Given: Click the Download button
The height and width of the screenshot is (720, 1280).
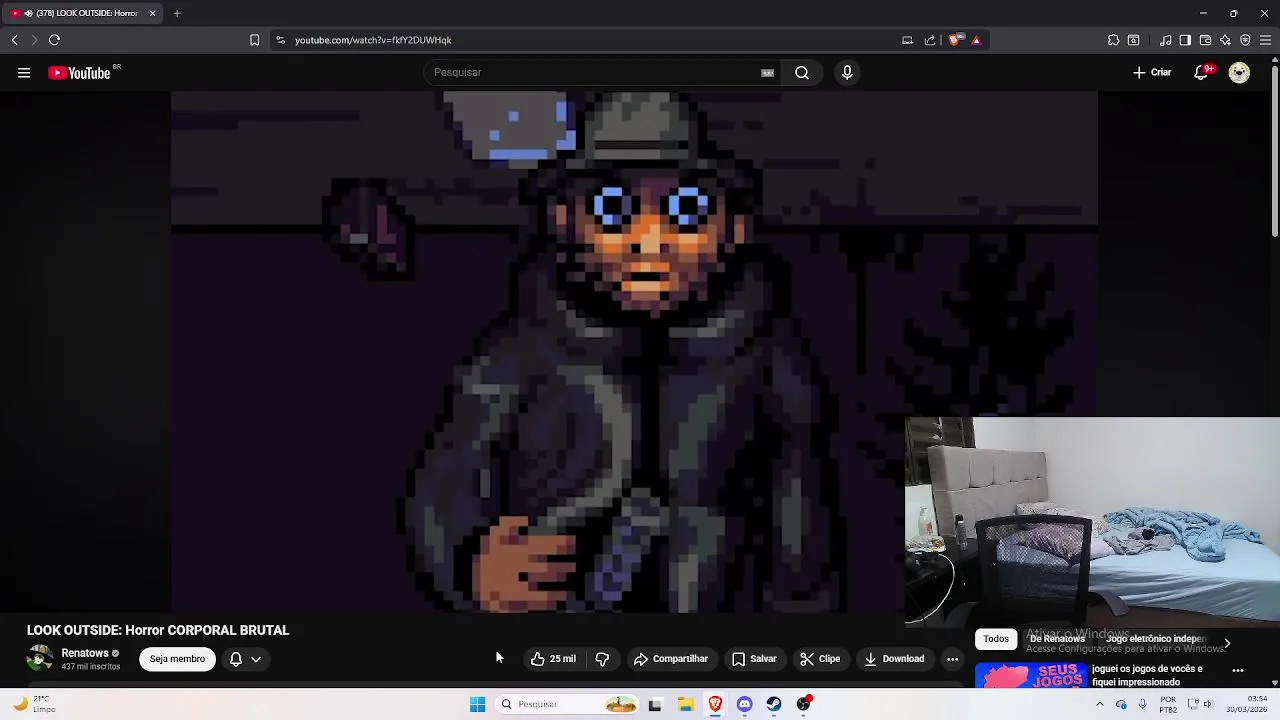Looking at the screenshot, I should click(x=894, y=659).
